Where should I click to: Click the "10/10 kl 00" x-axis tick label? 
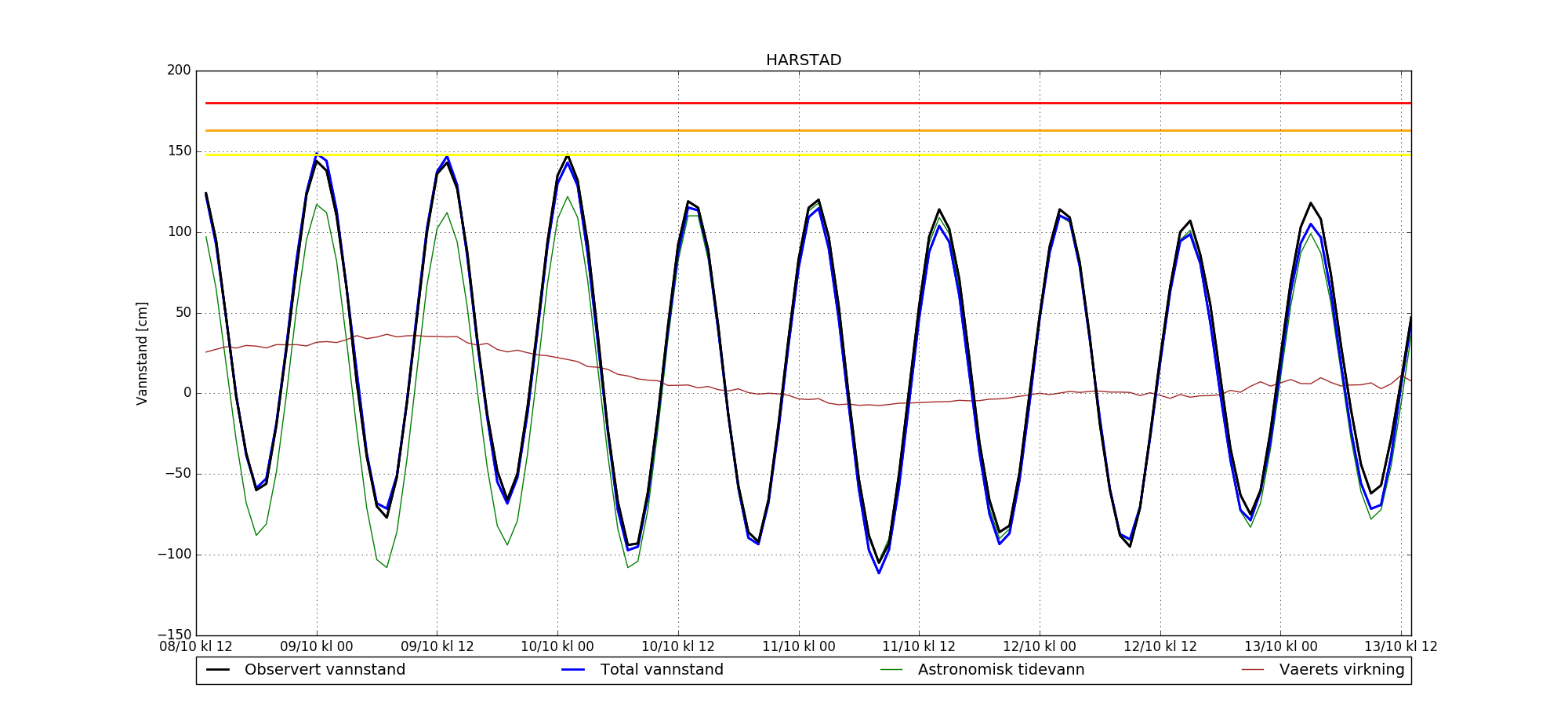coord(557,647)
